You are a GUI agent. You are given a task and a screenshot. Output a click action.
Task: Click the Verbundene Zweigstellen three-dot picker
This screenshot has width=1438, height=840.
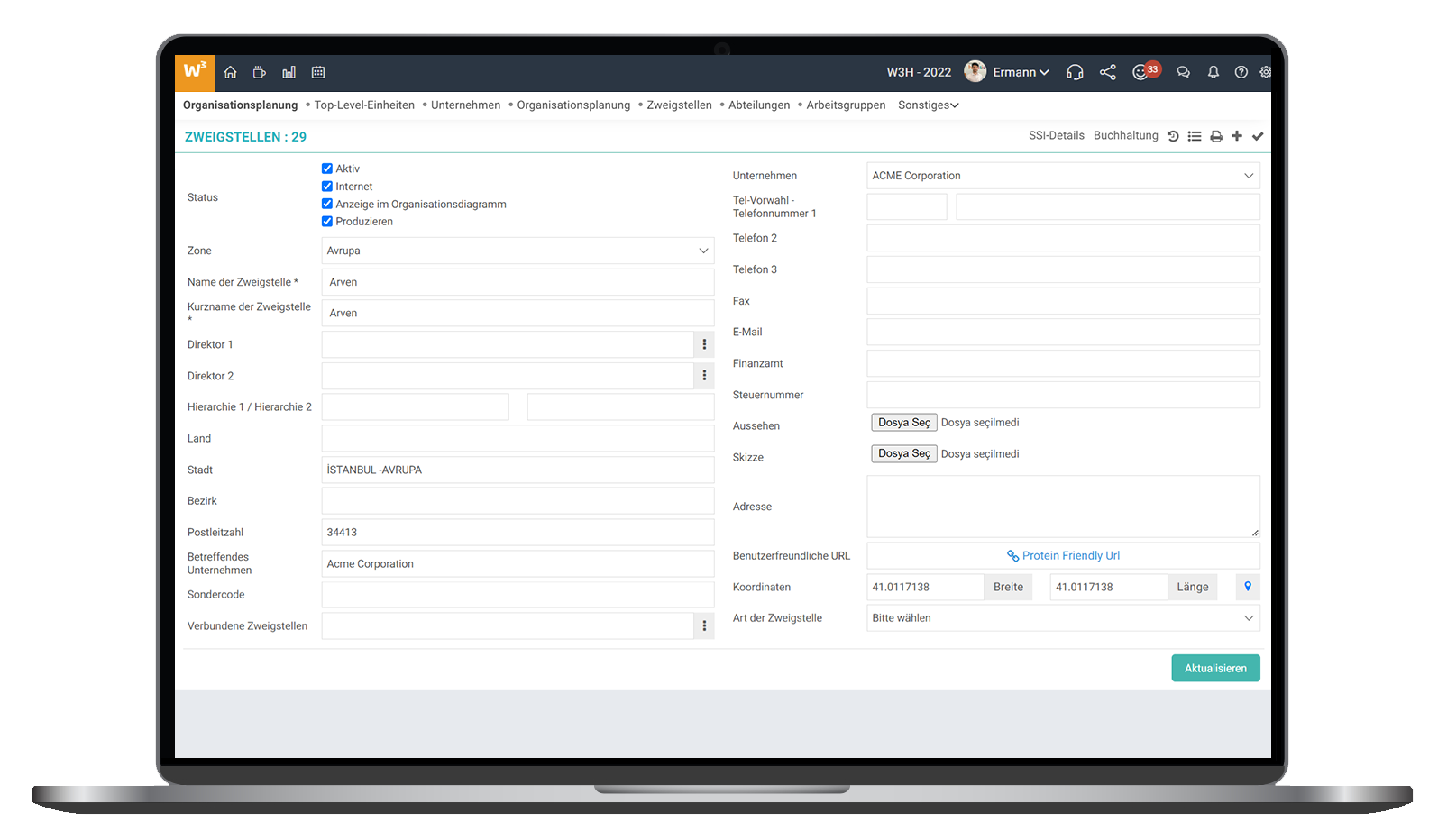tap(704, 625)
